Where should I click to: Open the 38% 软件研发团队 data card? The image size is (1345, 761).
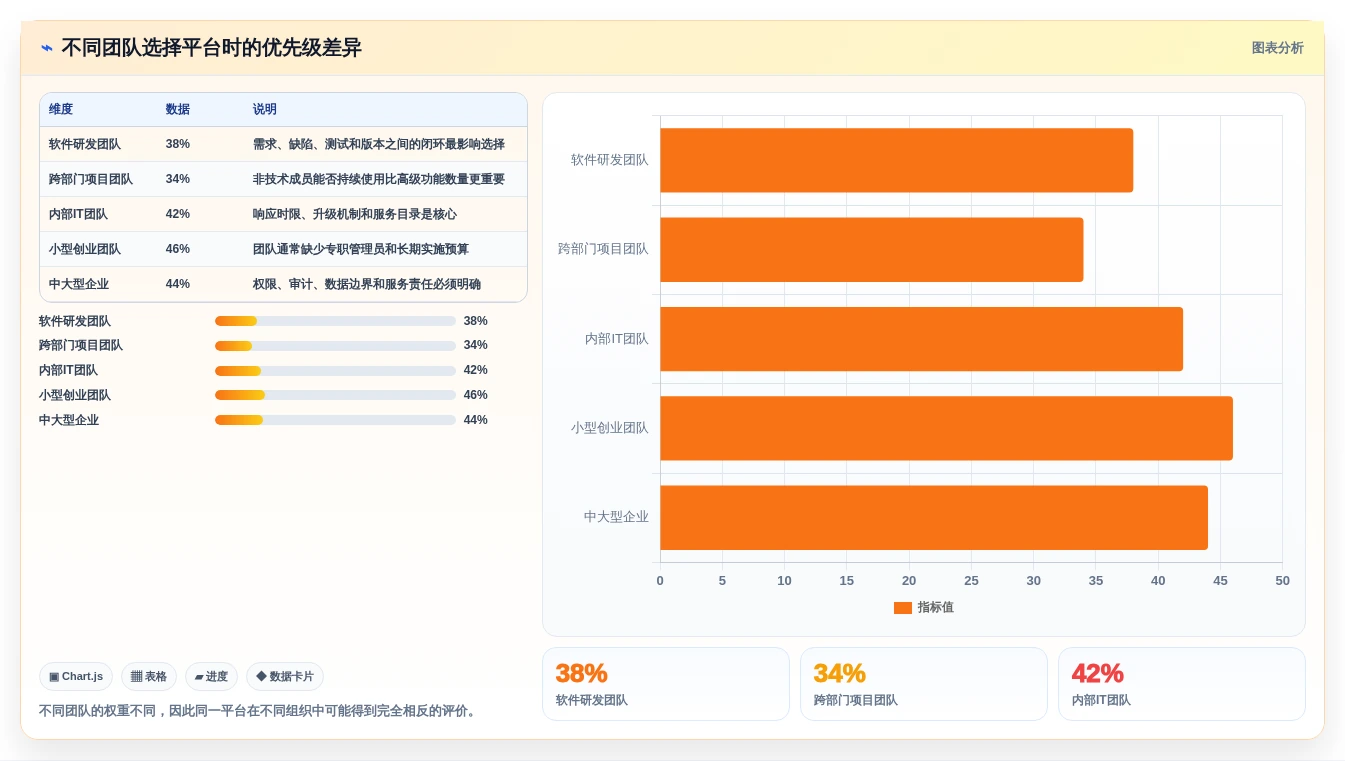pyautogui.click(x=666, y=684)
